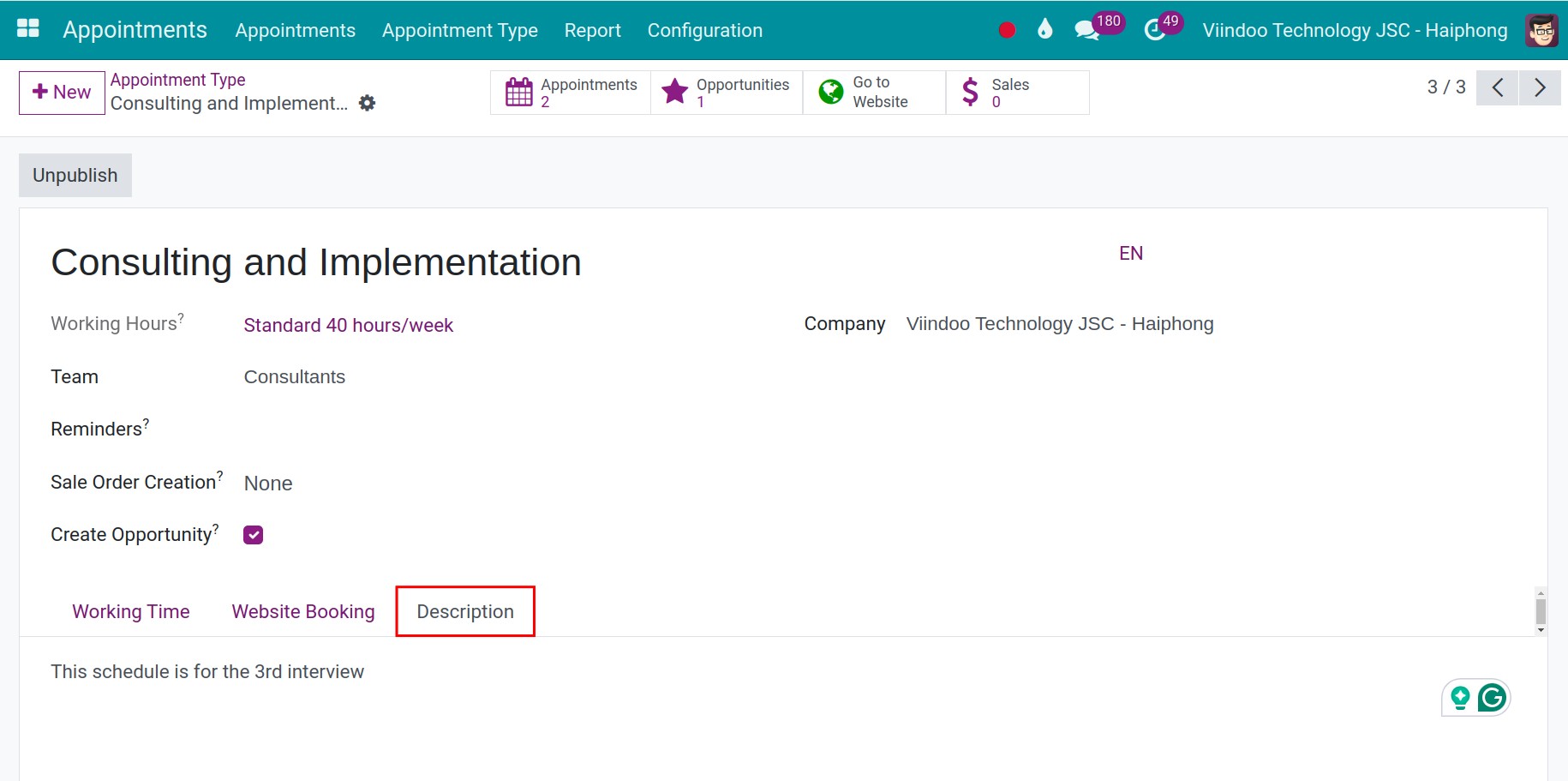This screenshot has height=781, width=1568.
Task: Click the vertical scrollbar beside the tabs
Action: [1541, 611]
